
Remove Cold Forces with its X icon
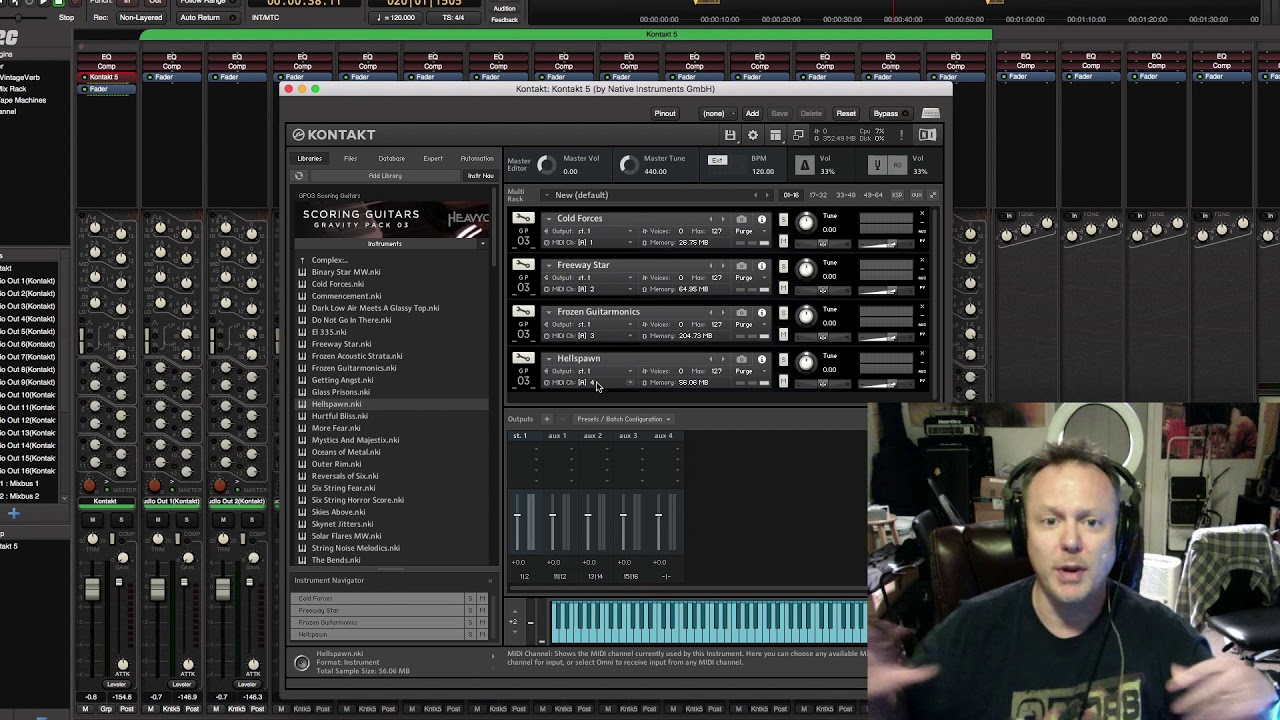(x=922, y=214)
